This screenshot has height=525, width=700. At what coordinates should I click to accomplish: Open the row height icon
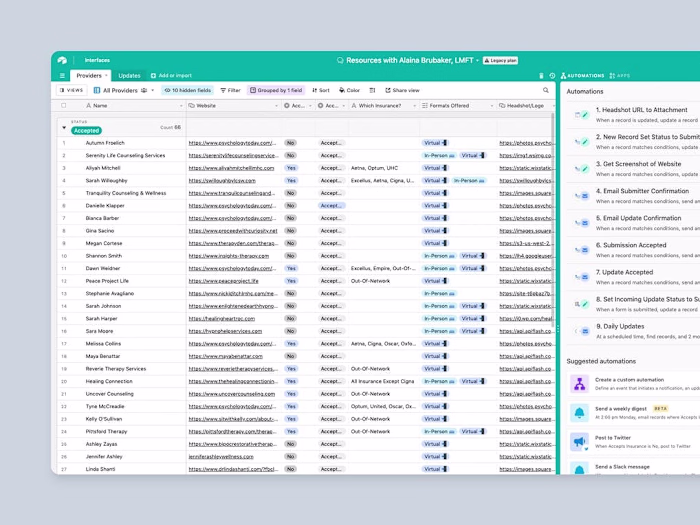click(x=372, y=90)
